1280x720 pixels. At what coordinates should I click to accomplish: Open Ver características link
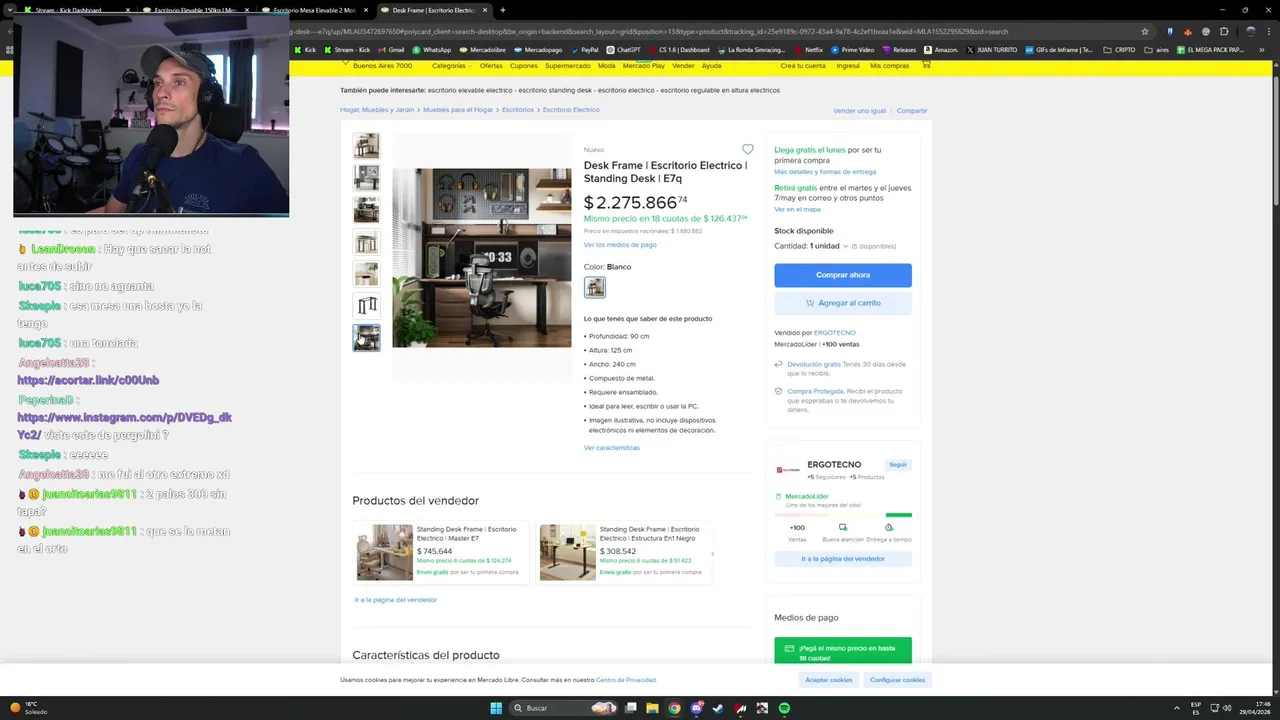612,448
